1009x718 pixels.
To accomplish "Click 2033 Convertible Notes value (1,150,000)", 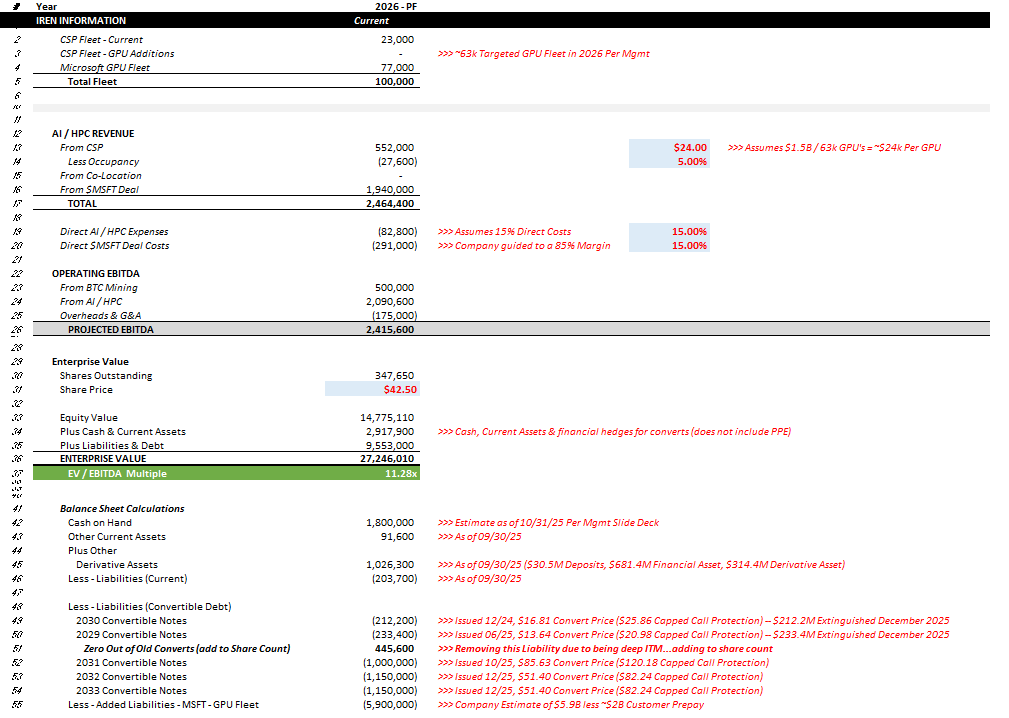I will click(x=390, y=691).
